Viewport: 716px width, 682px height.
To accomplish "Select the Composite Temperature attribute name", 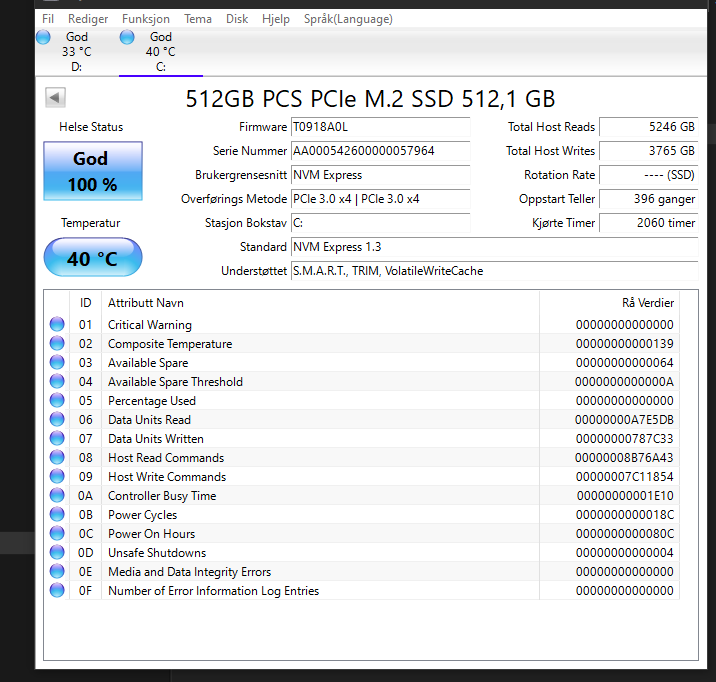I will [x=170, y=344].
